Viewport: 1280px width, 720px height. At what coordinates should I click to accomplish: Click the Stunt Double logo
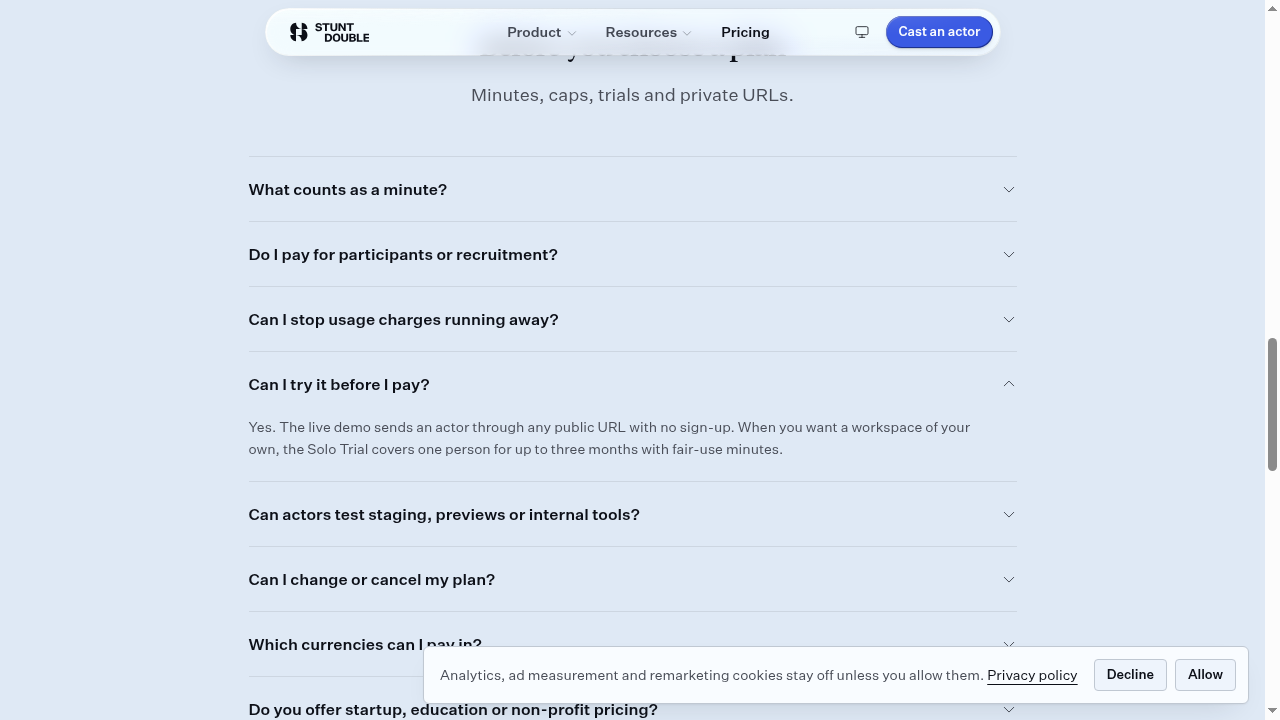coord(329,32)
